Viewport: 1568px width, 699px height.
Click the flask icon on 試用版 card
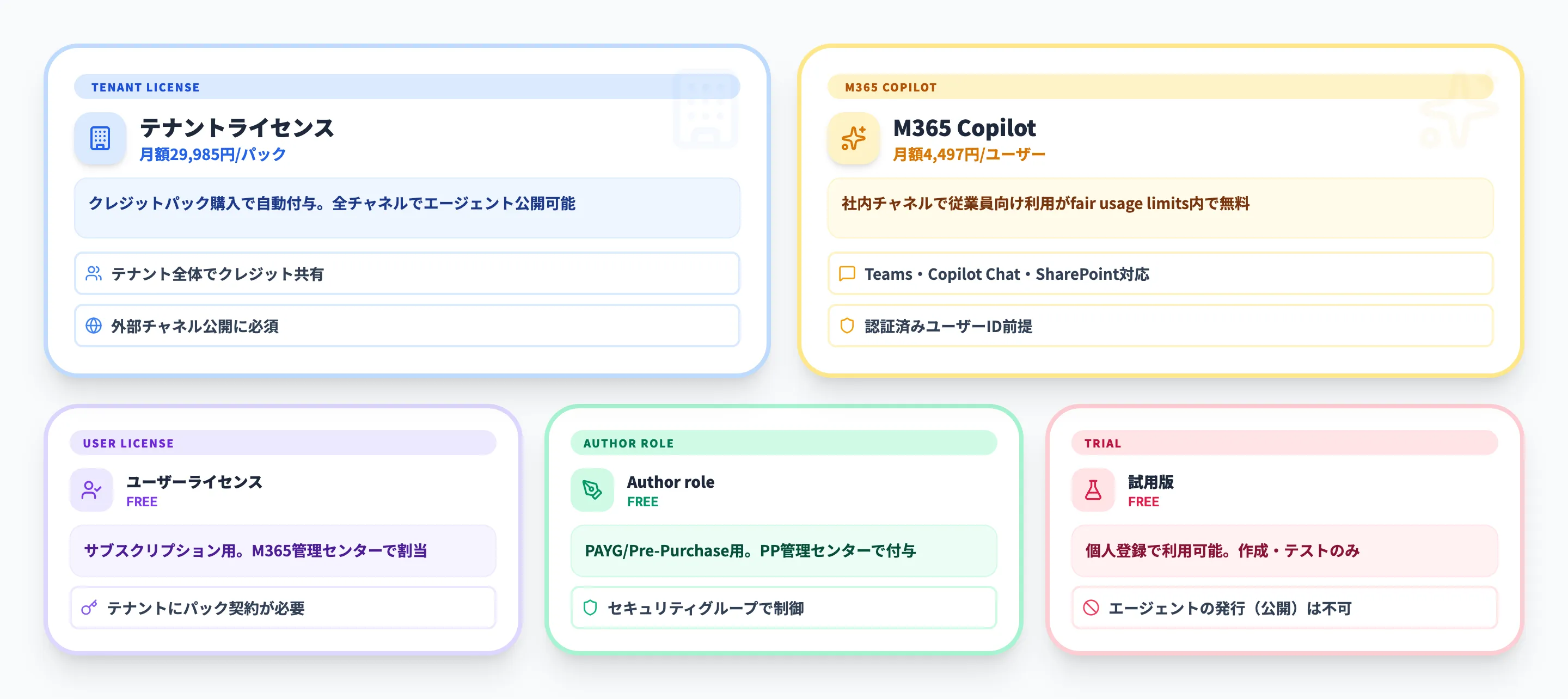1093,490
